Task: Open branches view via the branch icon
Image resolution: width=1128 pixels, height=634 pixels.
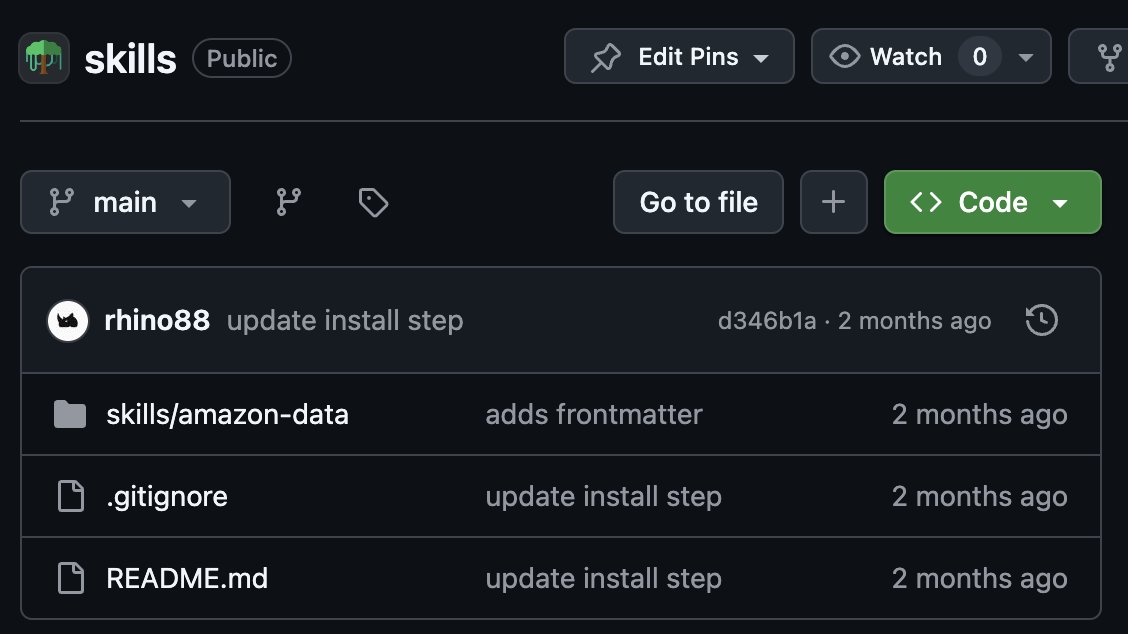Action: 288,202
